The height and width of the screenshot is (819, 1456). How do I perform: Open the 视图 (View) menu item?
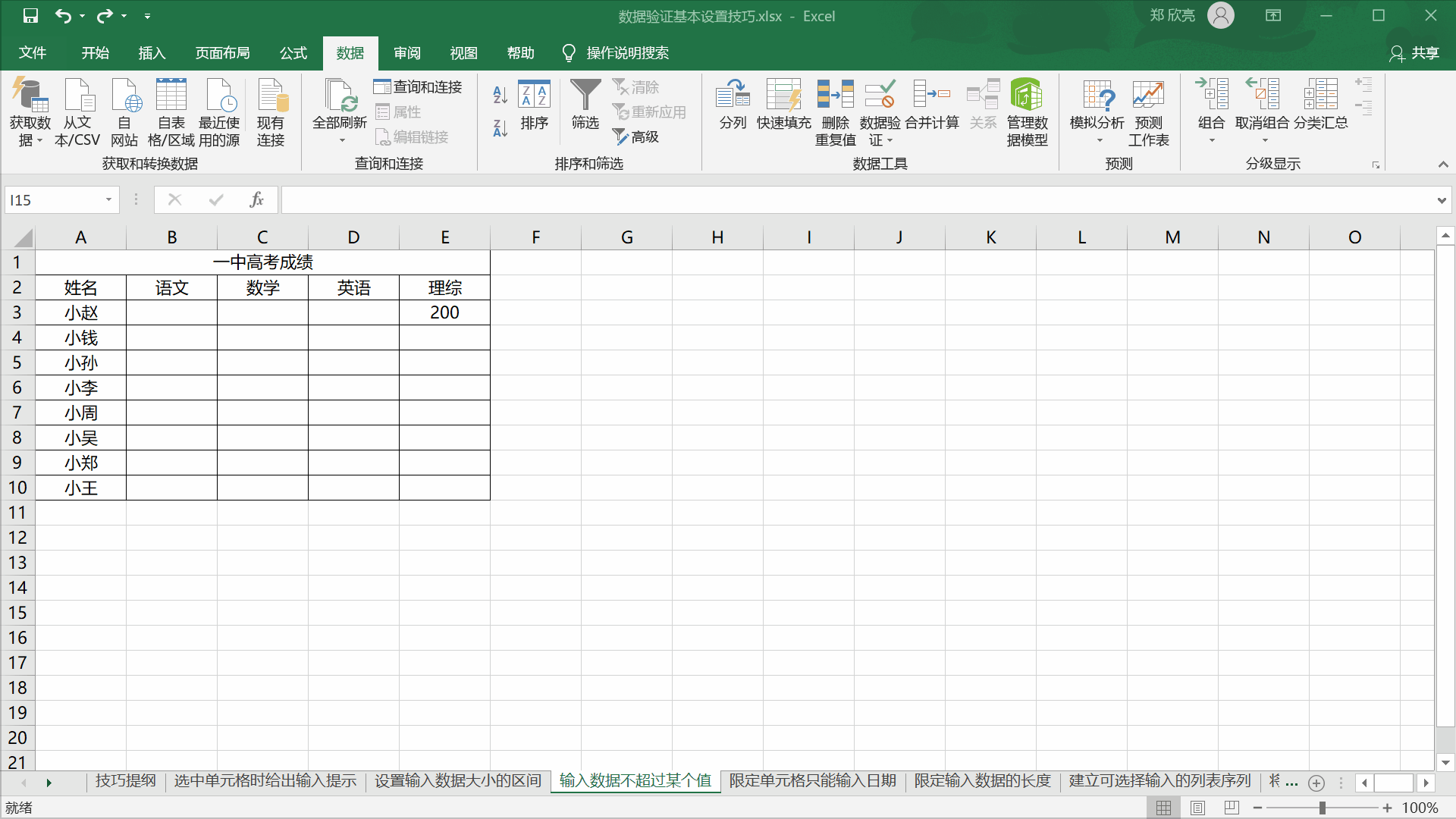tap(465, 52)
